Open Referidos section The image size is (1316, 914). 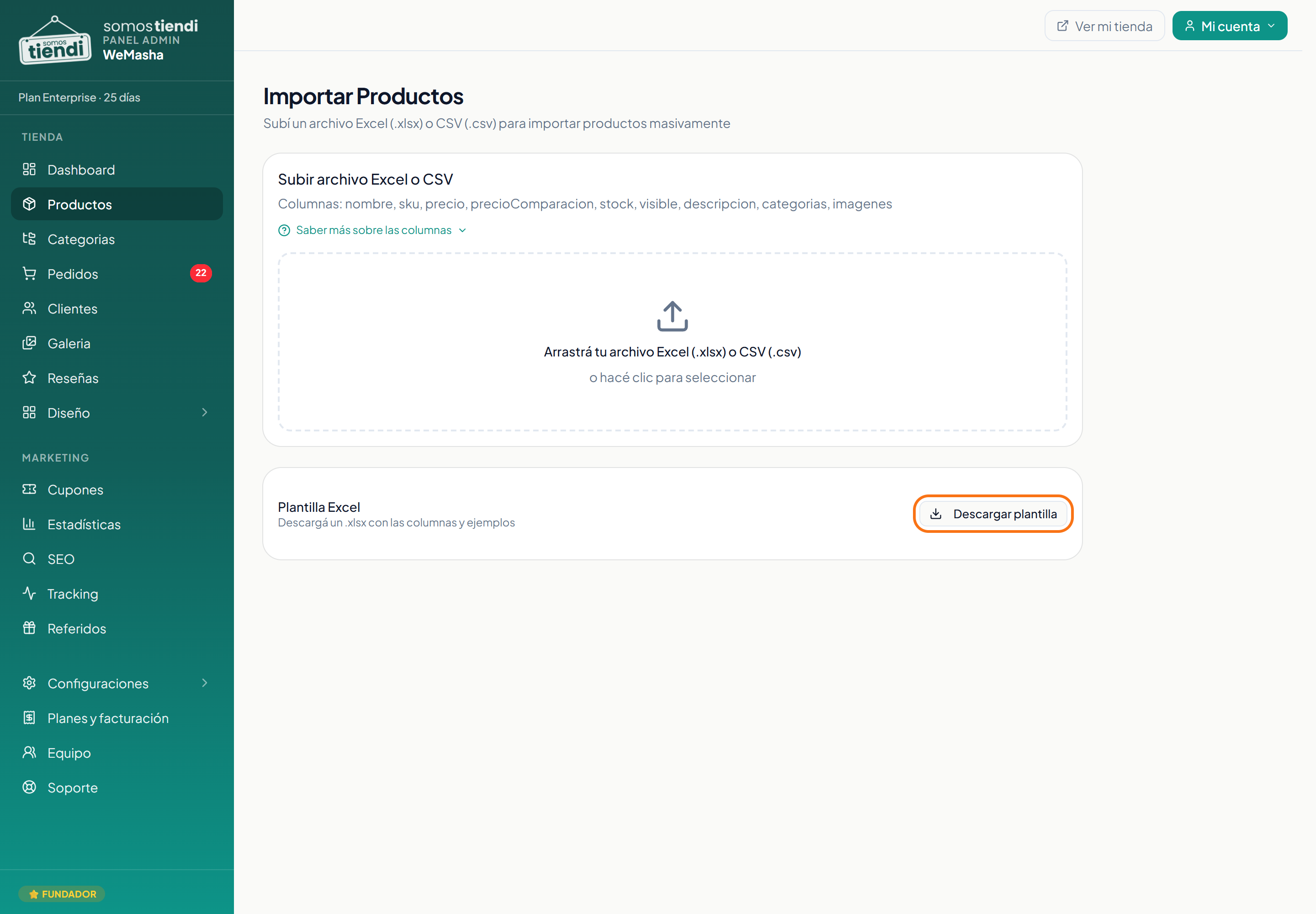click(117, 628)
